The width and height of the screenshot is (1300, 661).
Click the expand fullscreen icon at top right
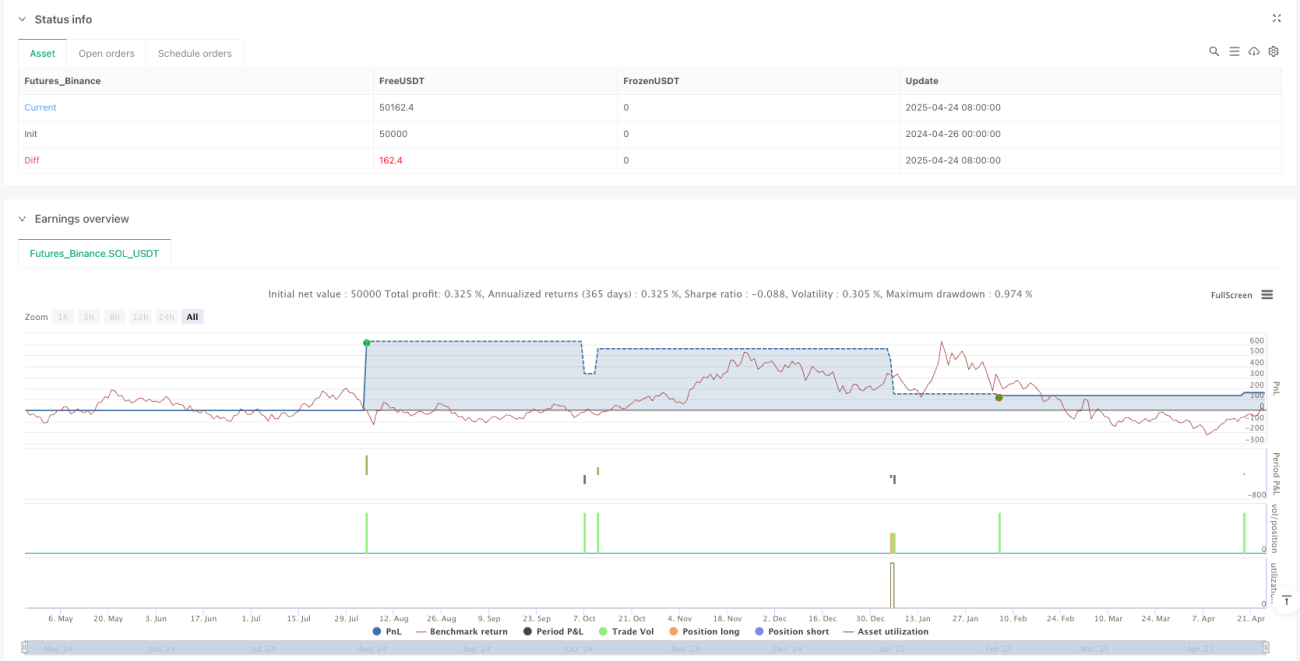[1276, 18]
